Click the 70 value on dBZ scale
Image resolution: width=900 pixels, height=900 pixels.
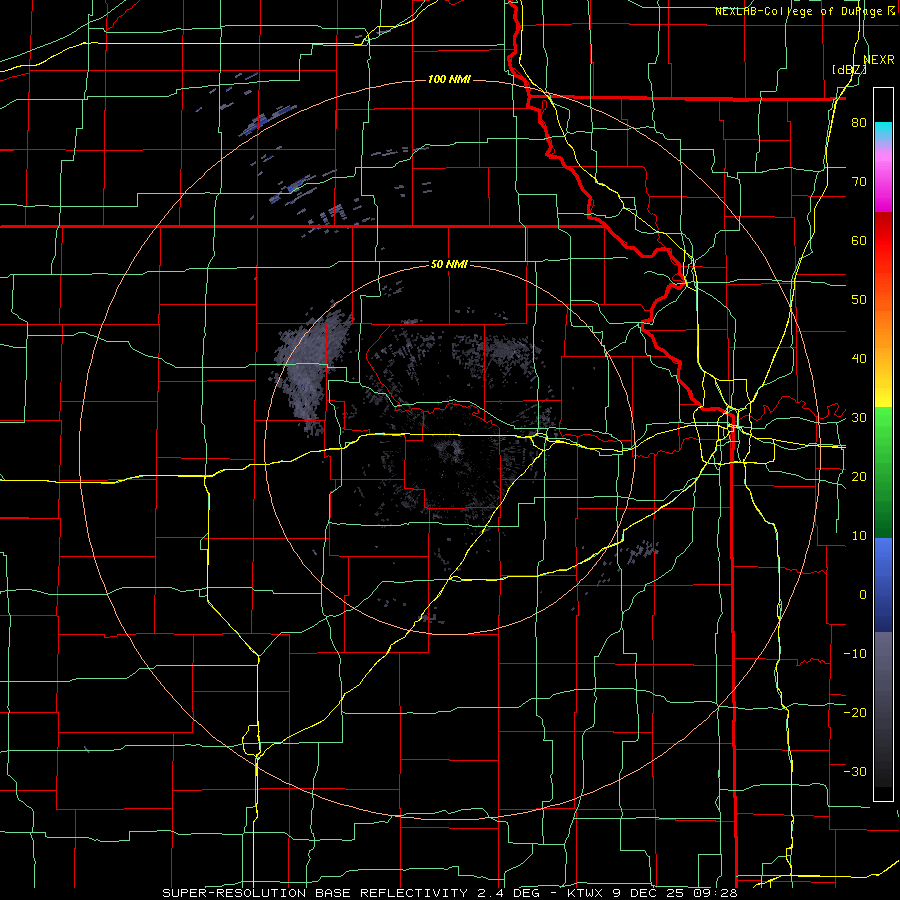point(859,182)
